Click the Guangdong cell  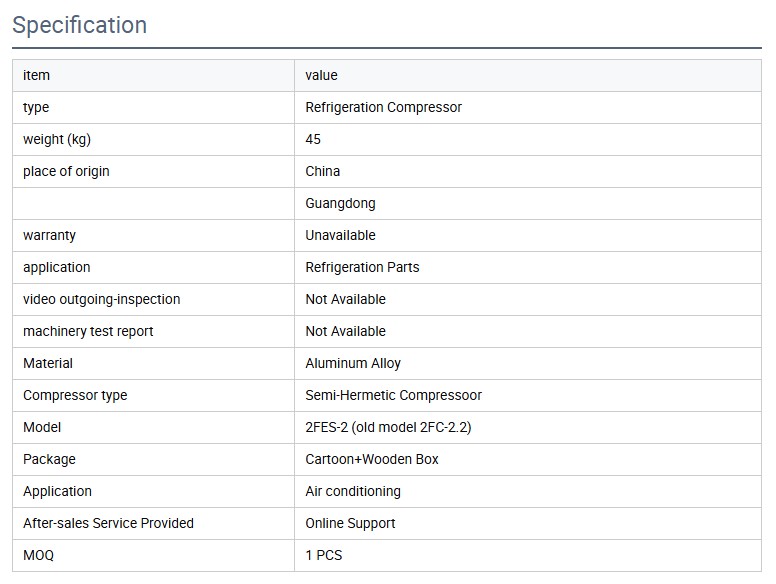click(340, 203)
